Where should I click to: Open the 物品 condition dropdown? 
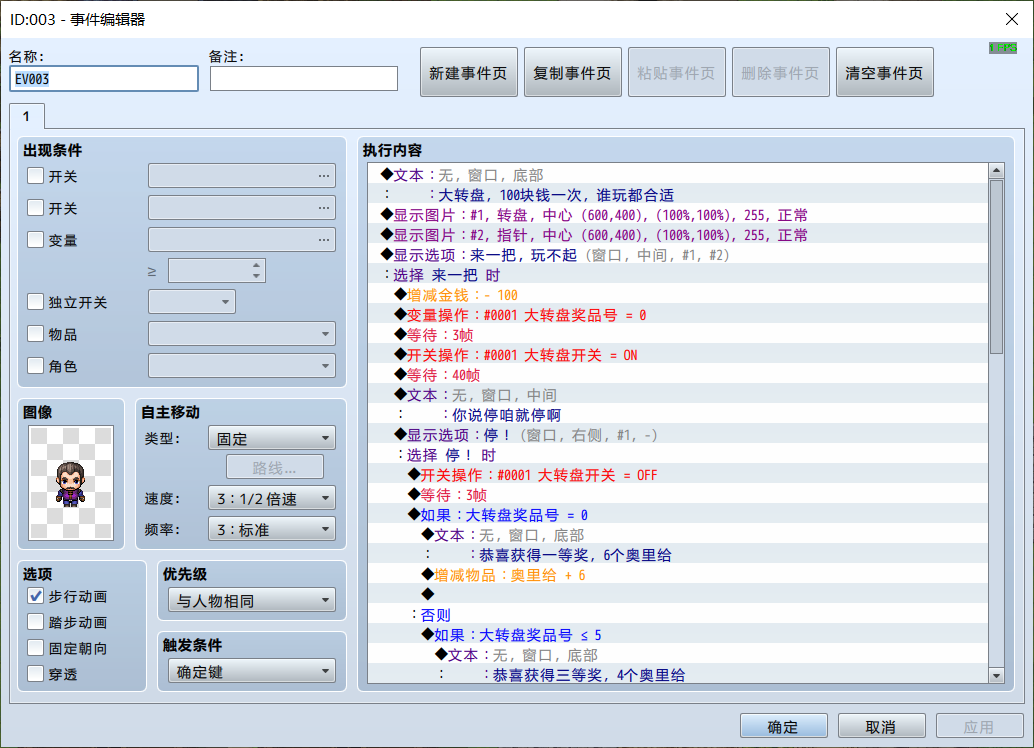(242, 334)
